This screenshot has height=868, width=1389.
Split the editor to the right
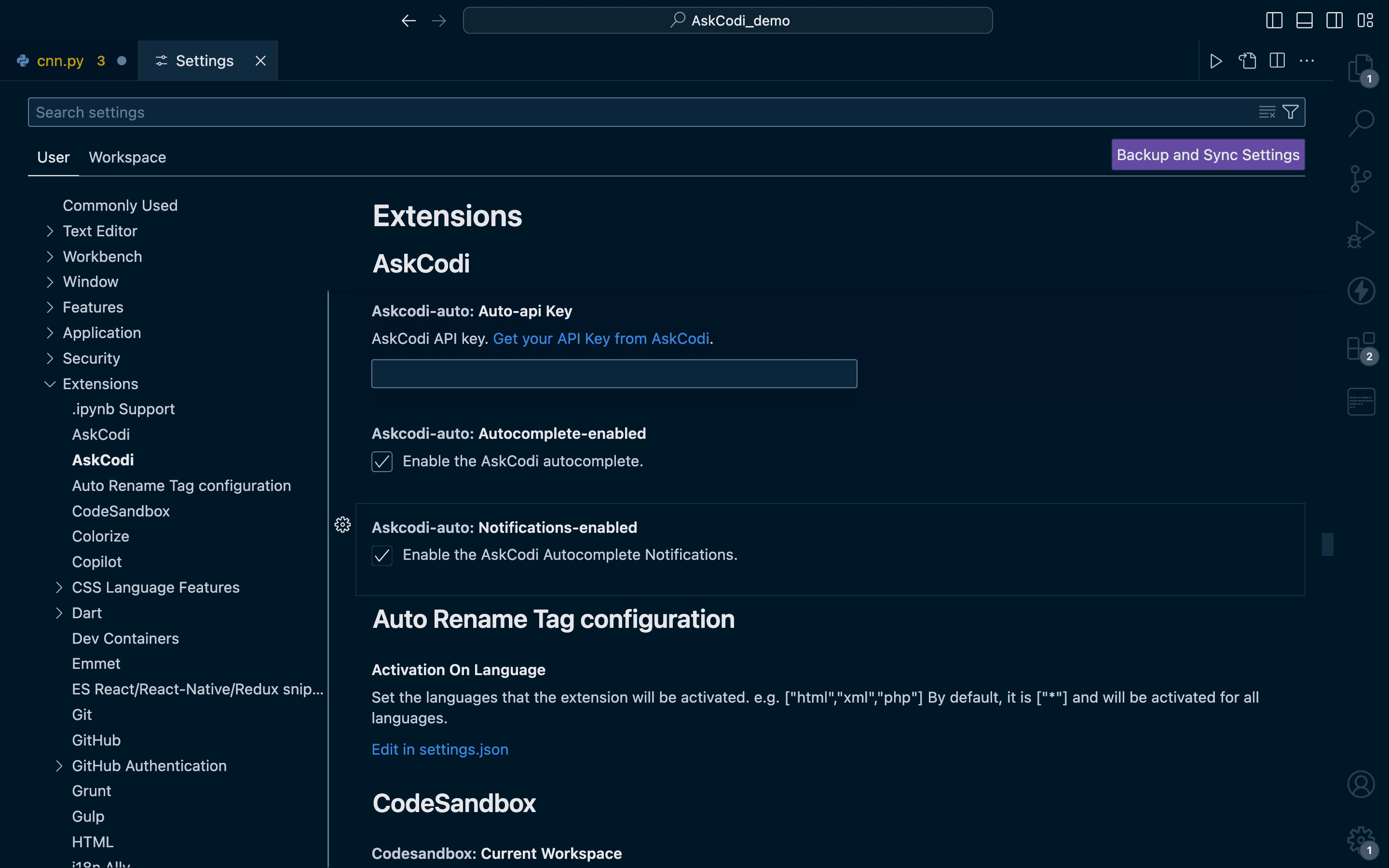point(1277,61)
